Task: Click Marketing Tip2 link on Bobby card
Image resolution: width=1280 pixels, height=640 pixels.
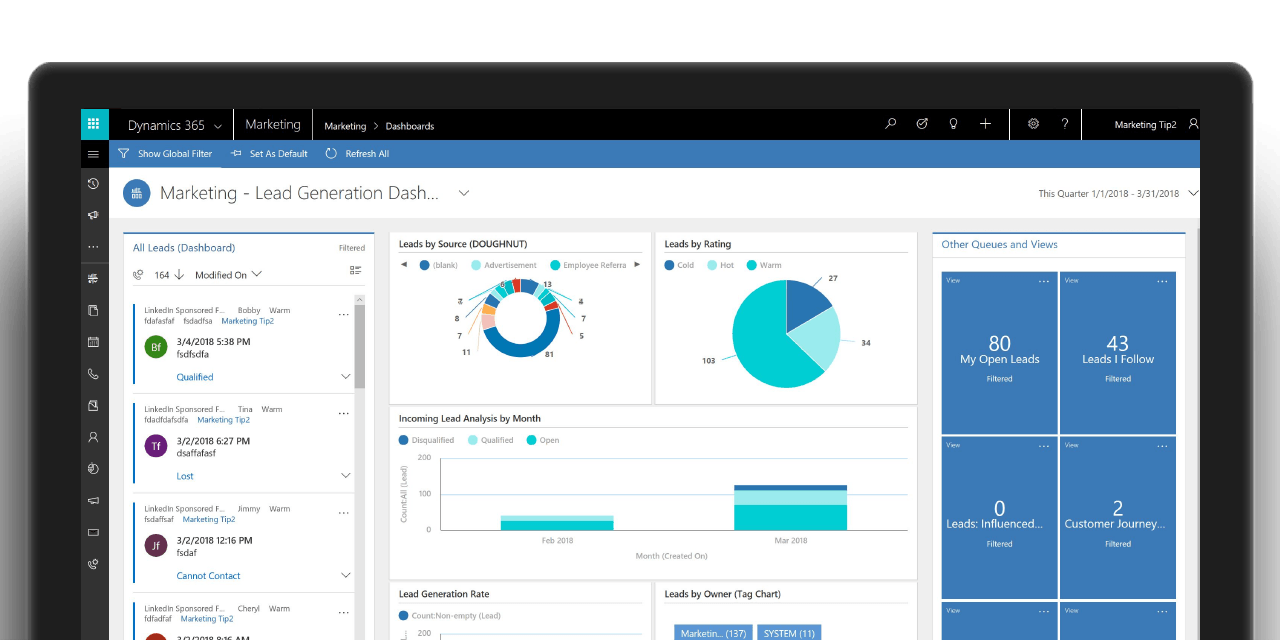Action: click(x=247, y=321)
